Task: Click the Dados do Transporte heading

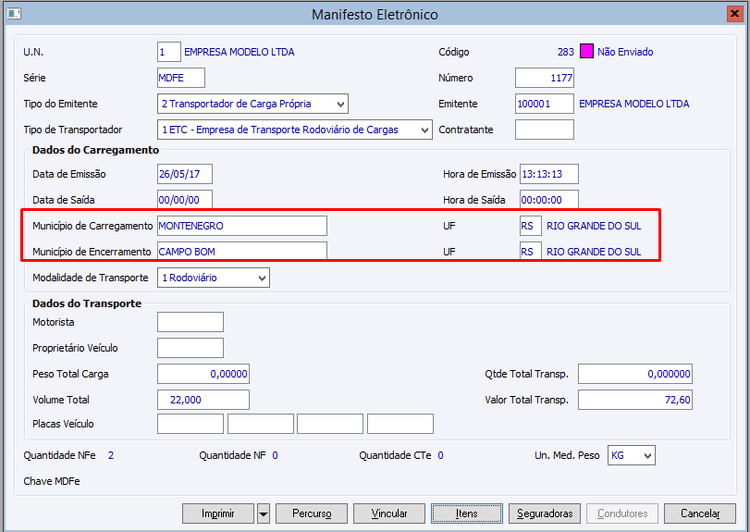Action: pyautogui.click(x=87, y=304)
